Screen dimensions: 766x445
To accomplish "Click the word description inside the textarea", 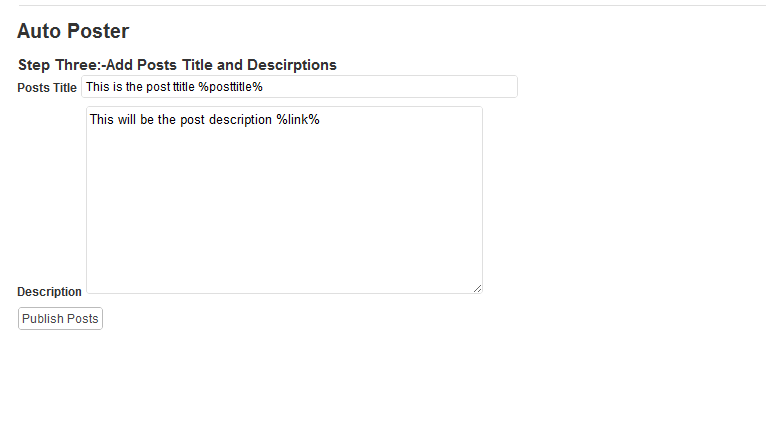I will tap(240, 120).
